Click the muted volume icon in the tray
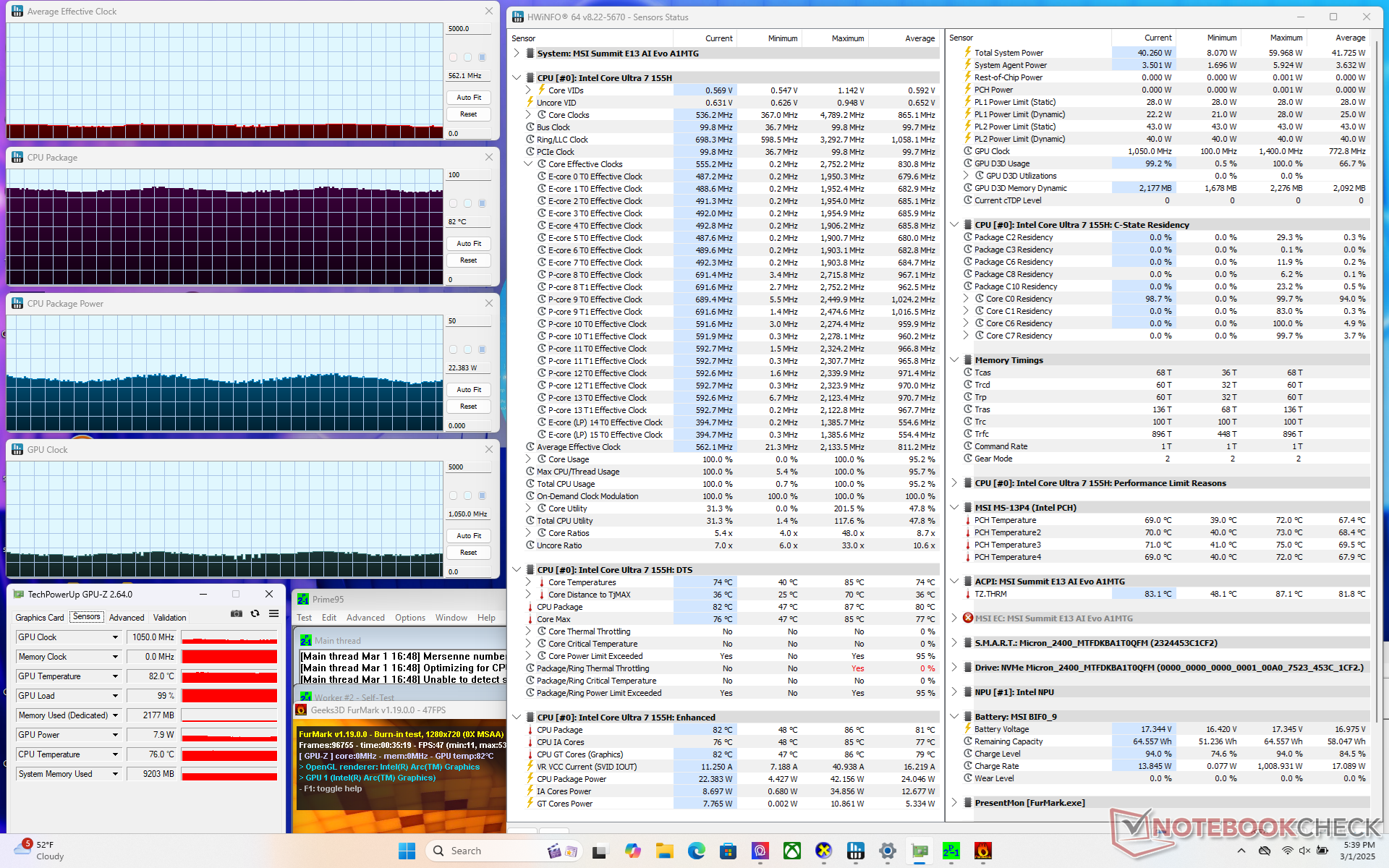This screenshot has width=1389, height=868. coord(1304,851)
